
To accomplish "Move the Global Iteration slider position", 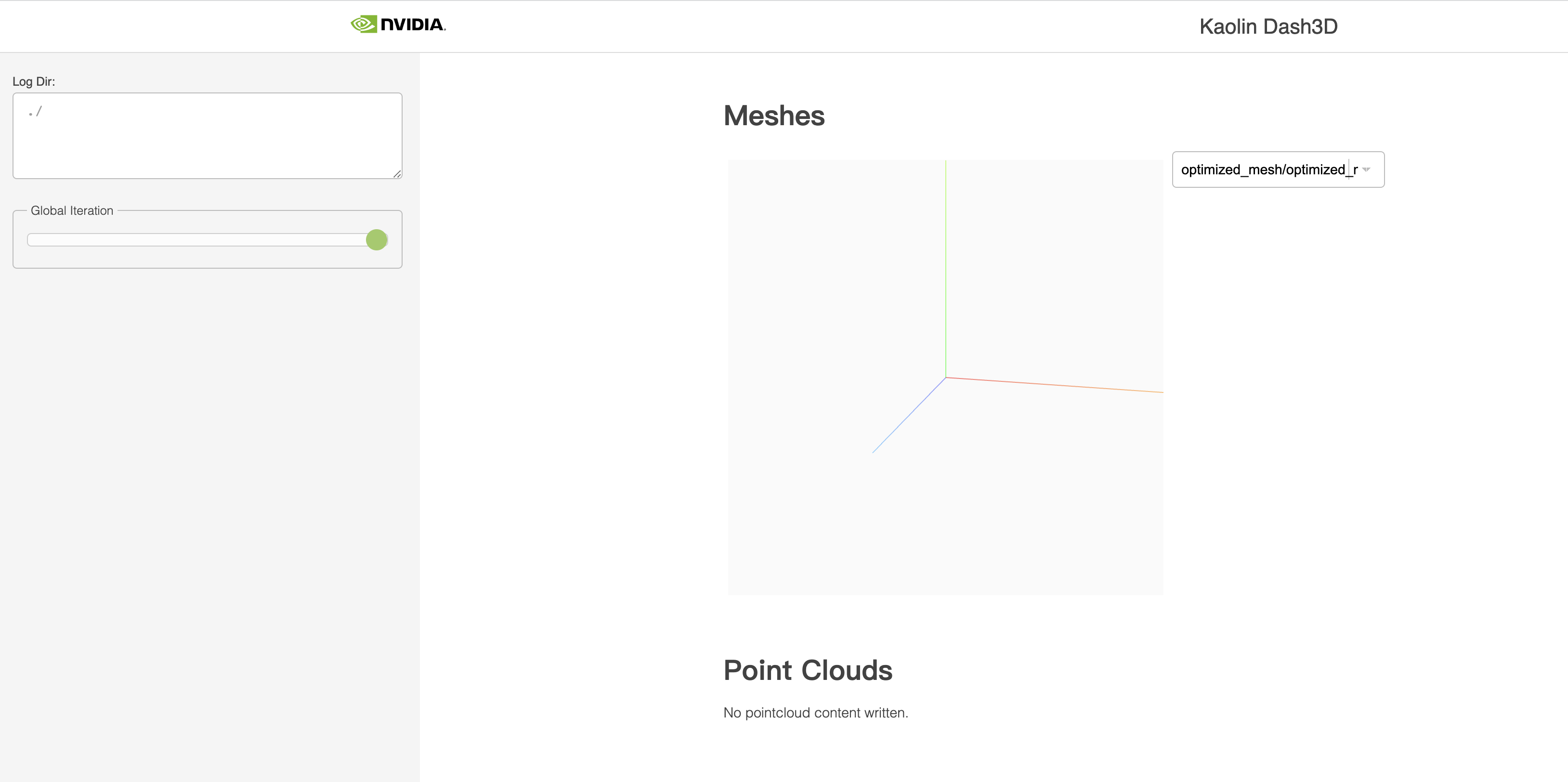I will coord(376,240).
